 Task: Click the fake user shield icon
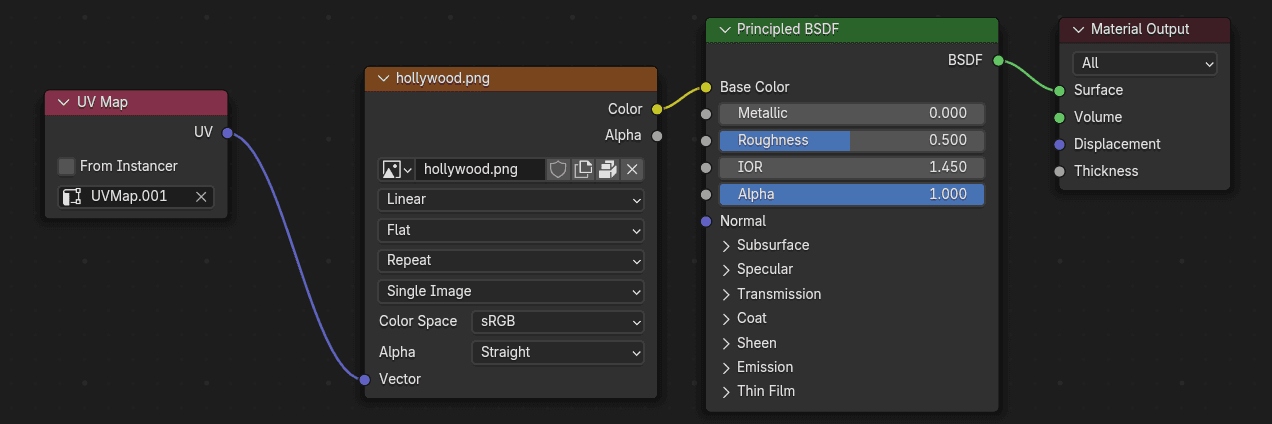tap(559, 169)
